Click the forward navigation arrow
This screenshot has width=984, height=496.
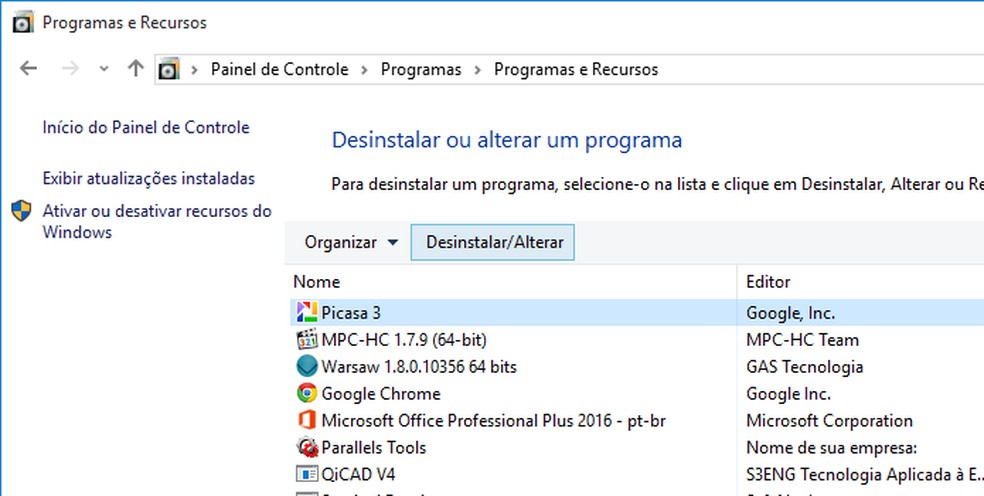coord(71,68)
